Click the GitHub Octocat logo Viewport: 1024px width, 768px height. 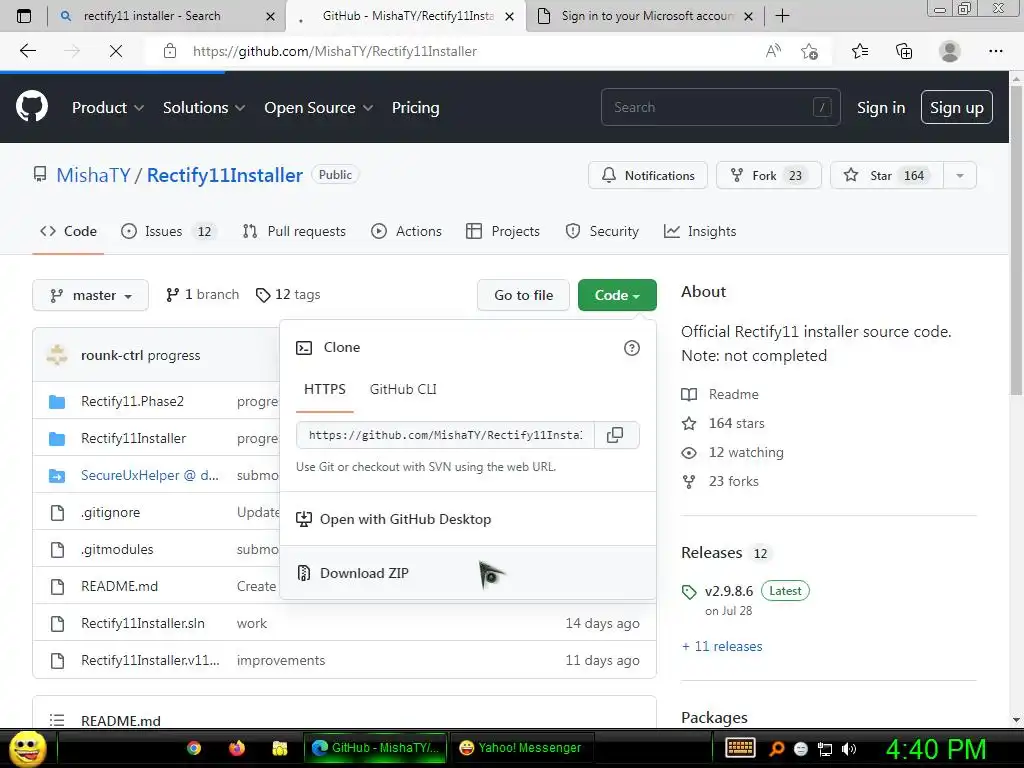pos(31,106)
